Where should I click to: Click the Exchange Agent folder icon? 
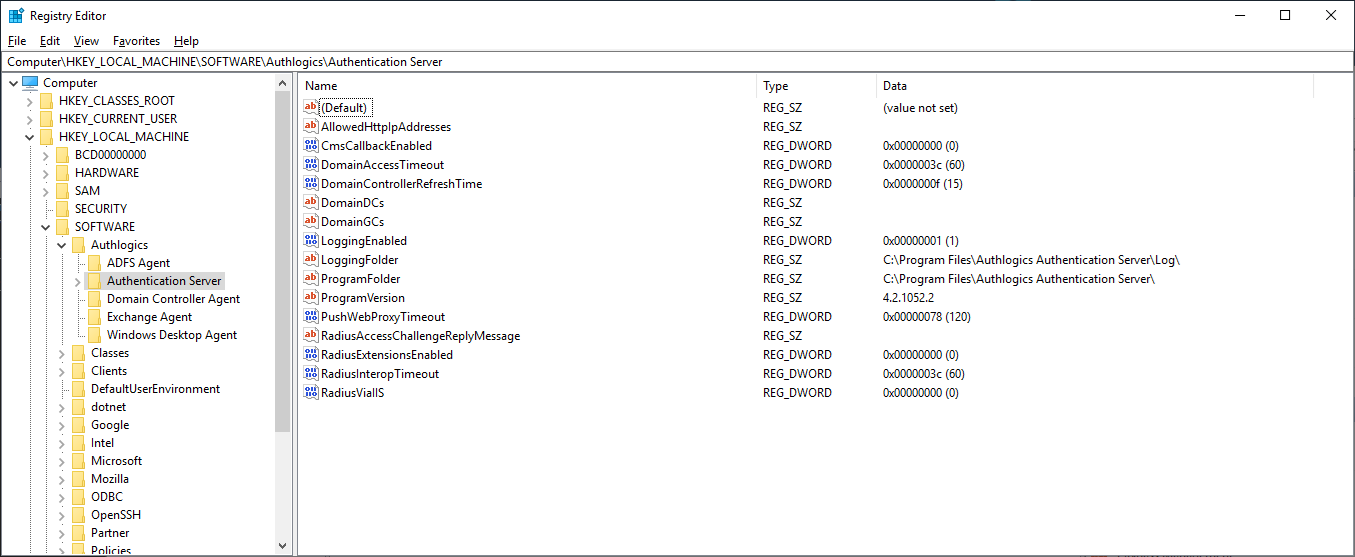(x=94, y=317)
